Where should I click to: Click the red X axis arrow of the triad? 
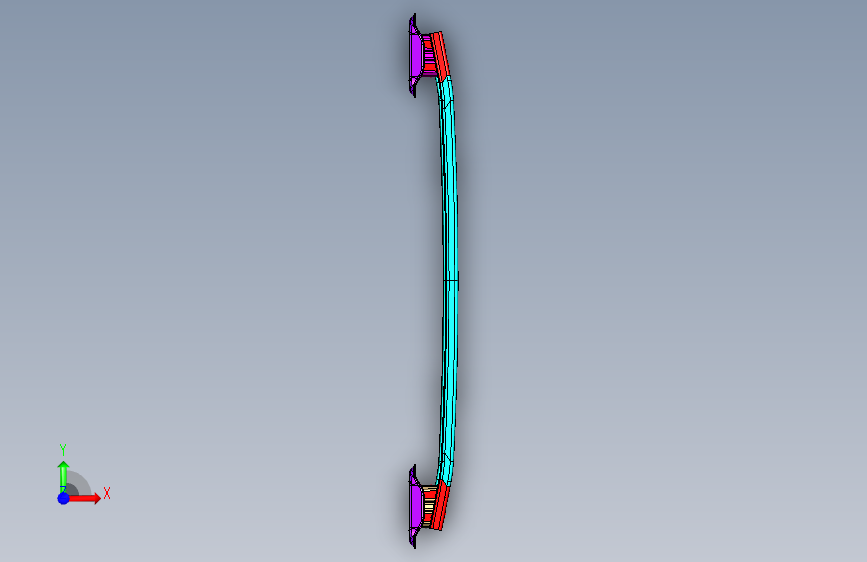coord(85,498)
